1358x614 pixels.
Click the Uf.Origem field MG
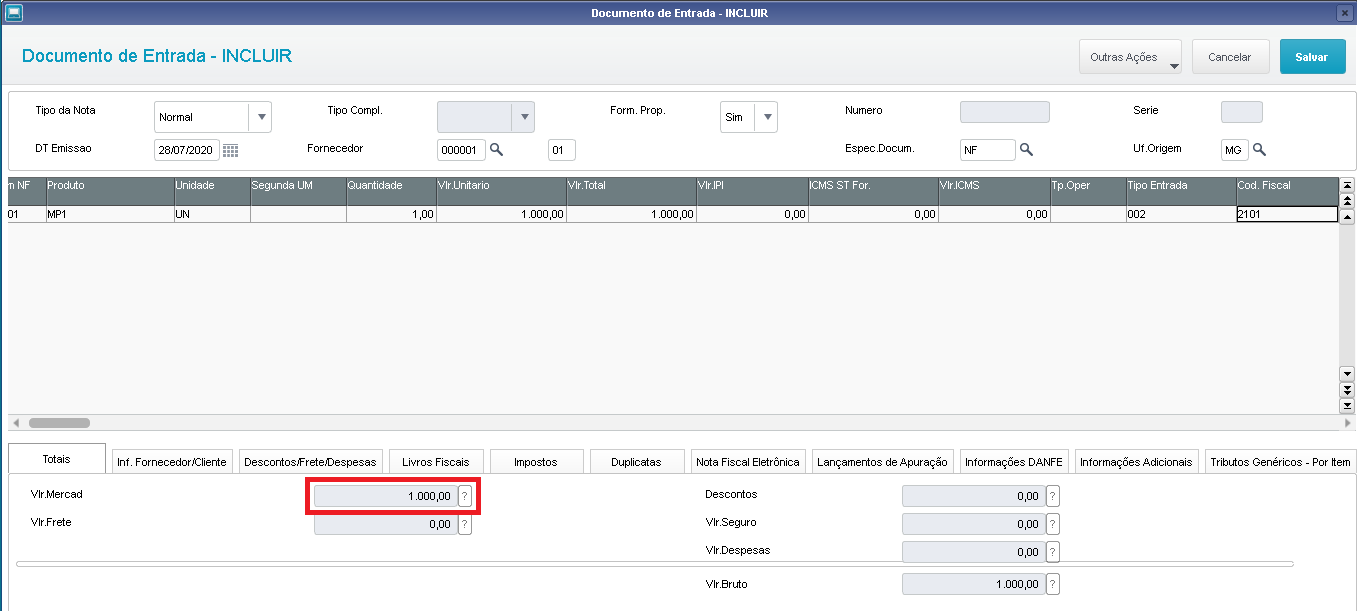click(1235, 150)
